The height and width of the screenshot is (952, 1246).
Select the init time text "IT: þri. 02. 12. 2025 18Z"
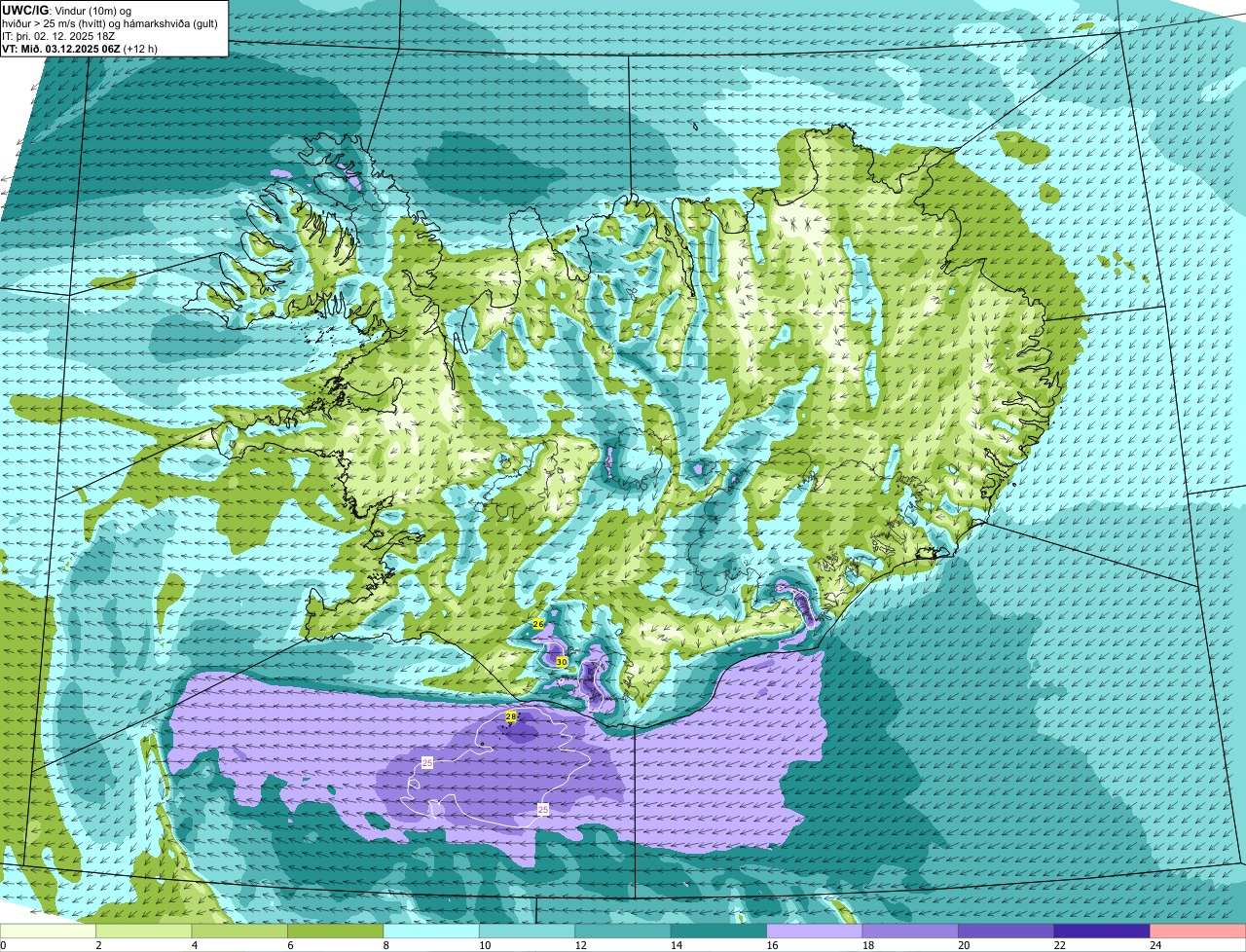59,35
